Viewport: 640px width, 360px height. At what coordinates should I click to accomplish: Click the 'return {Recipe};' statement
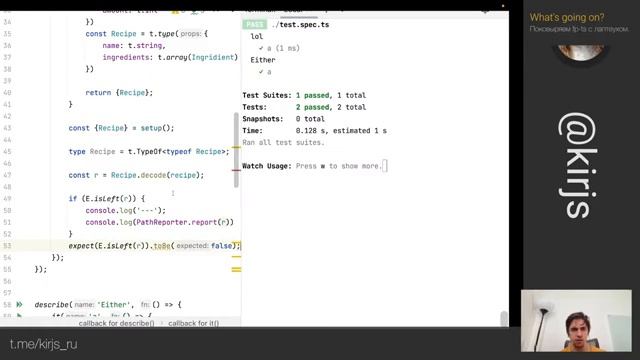tap(119, 93)
